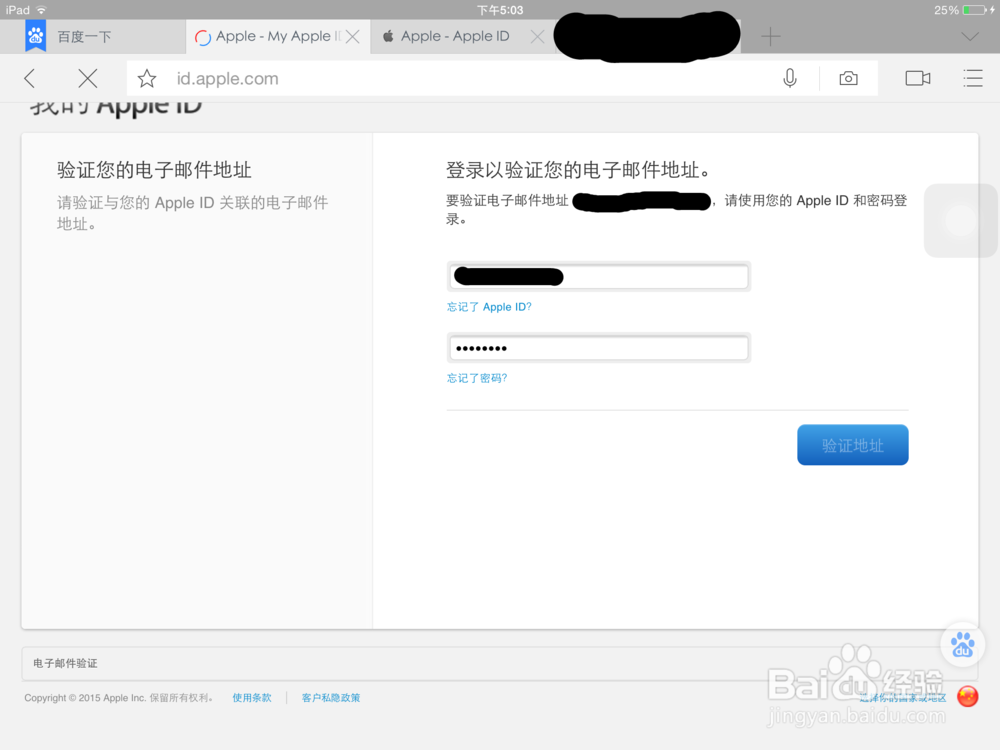This screenshot has width=1000, height=750.
Task: Click the status bar time 下午5:03
Action: tap(500, 10)
